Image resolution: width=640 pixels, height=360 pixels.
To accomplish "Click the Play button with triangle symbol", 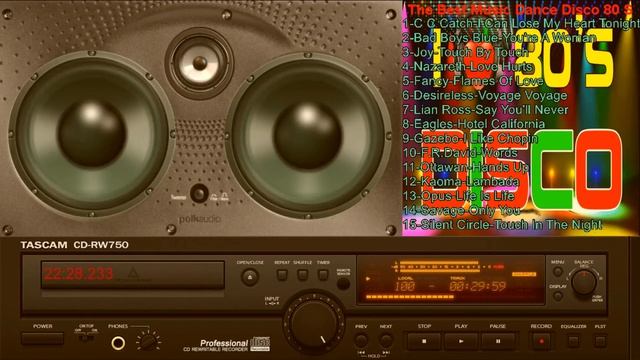I will [x=461, y=341].
